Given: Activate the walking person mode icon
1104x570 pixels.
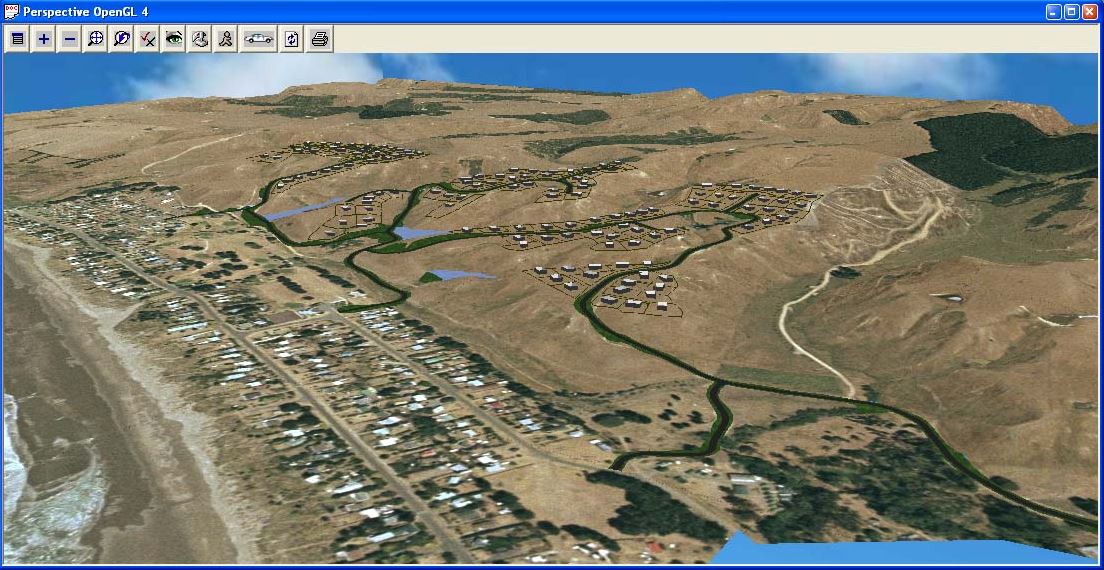Looking at the screenshot, I should (226, 39).
